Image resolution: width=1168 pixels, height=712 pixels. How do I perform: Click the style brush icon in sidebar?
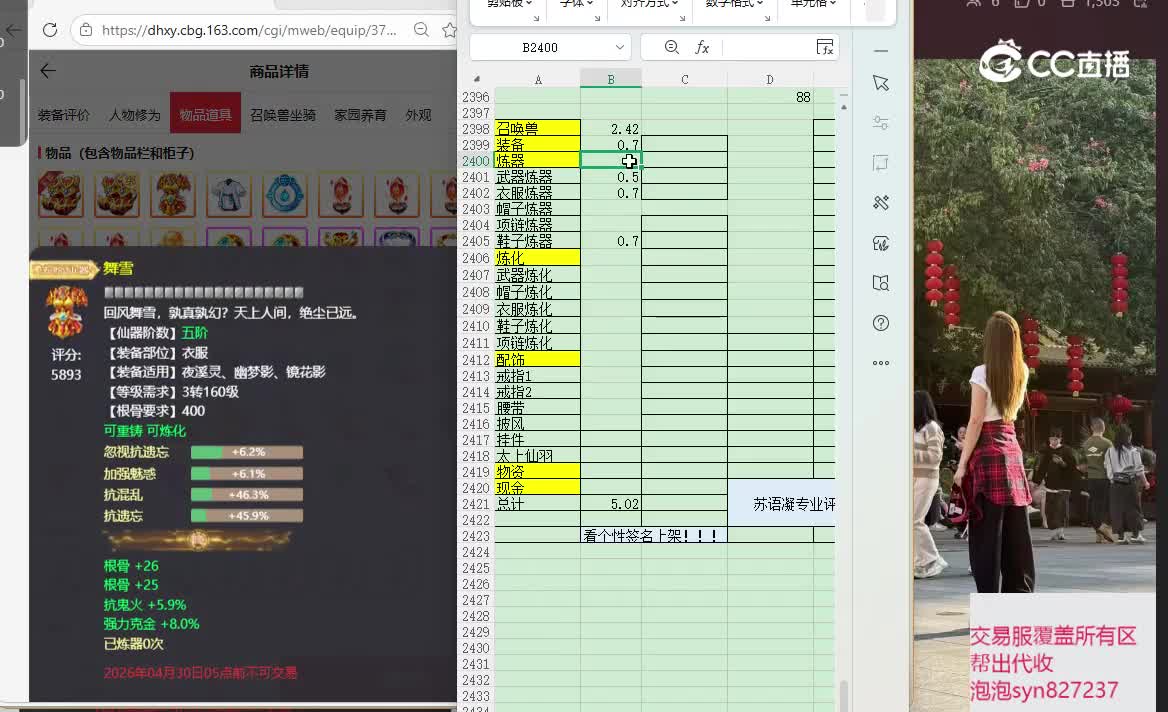[x=881, y=243]
